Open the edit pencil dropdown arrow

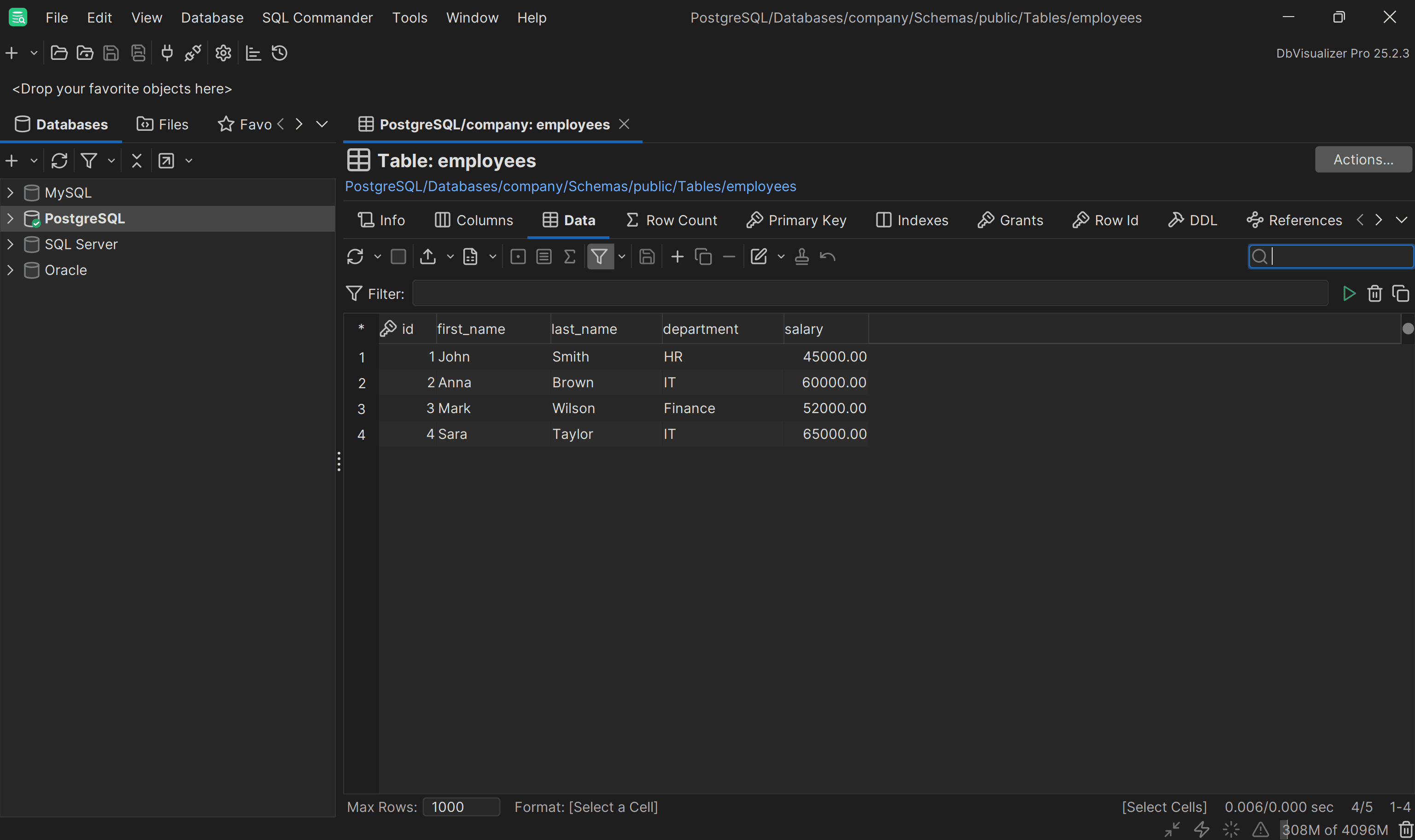[781, 257]
